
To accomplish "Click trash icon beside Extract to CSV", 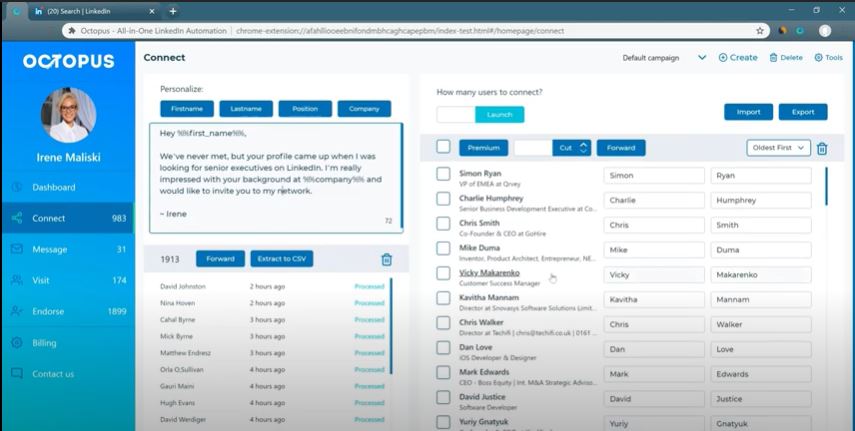I will tap(387, 259).
